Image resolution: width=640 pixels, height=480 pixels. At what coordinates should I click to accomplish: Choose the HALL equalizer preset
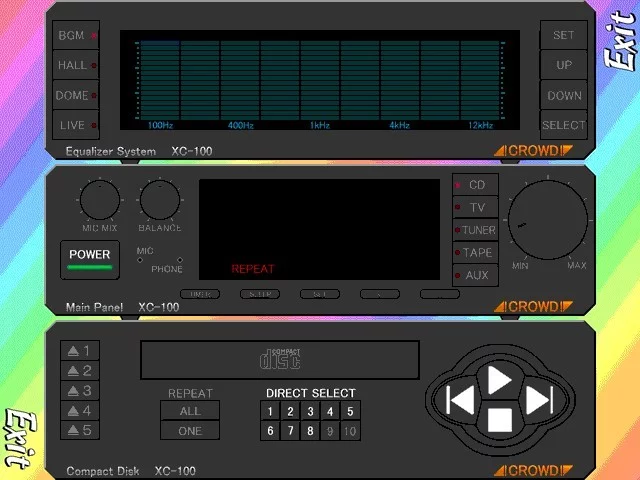(76, 65)
